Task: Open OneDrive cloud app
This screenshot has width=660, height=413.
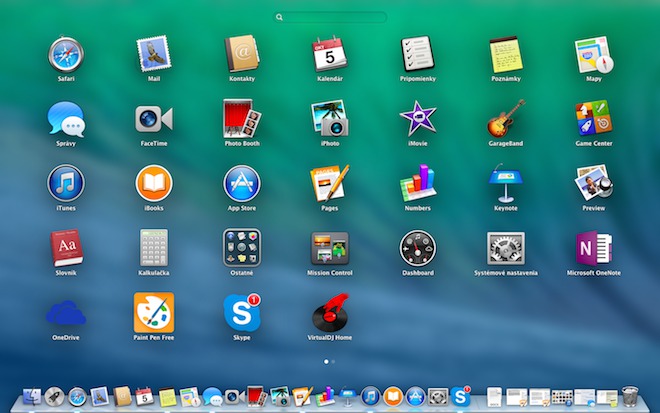Action: (x=66, y=313)
